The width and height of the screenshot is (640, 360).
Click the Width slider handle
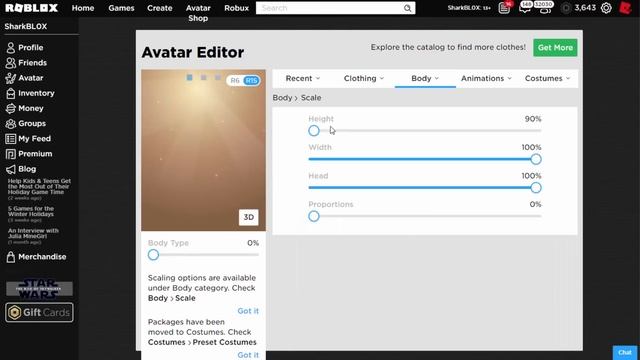(x=536, y=159)
